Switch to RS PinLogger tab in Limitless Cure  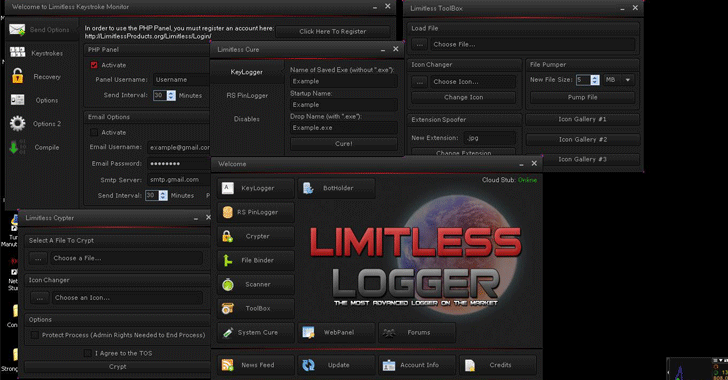(x=247, y=95)
